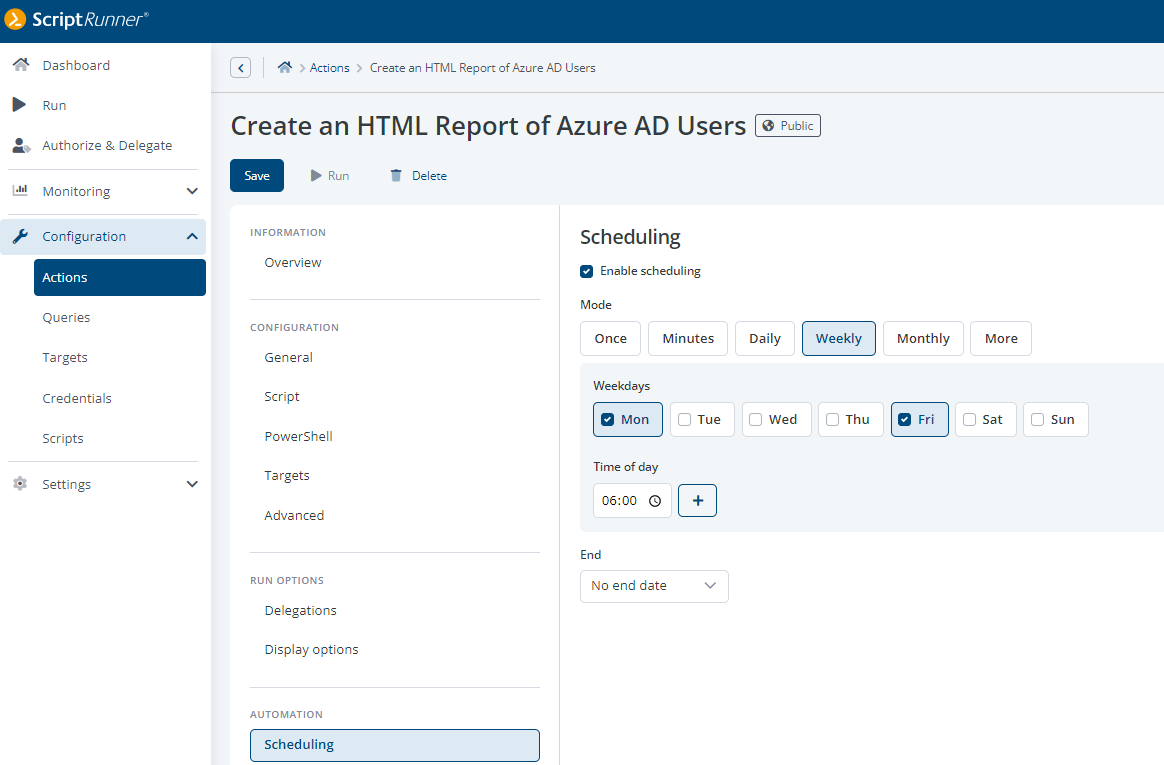Open the Scheduling automation section
Image resolution: width=1164 pixels, height=765 pixels.
(395, 745)
